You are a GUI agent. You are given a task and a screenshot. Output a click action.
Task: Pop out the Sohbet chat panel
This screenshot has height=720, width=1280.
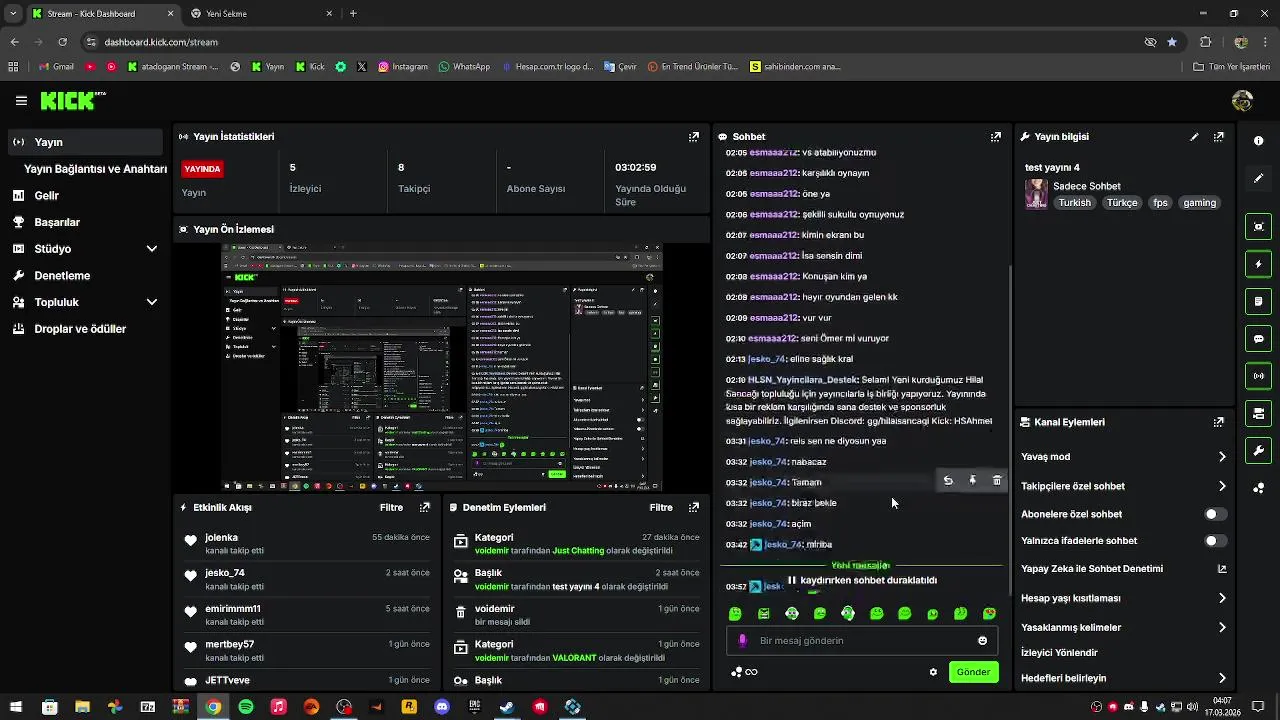click(x=996, y=137)
